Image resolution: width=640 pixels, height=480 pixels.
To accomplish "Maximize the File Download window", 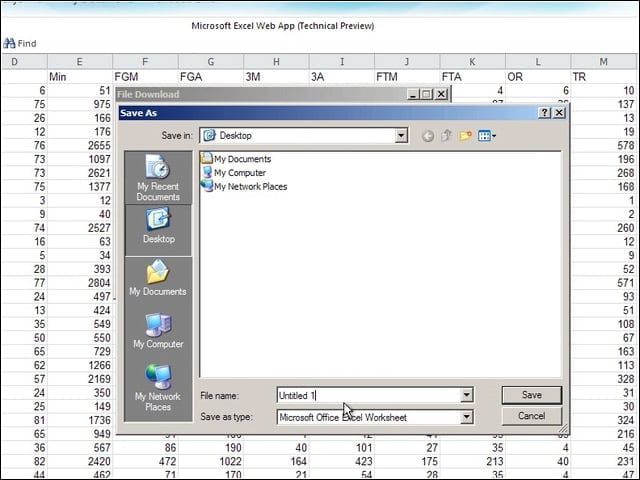I will point(427,94).
